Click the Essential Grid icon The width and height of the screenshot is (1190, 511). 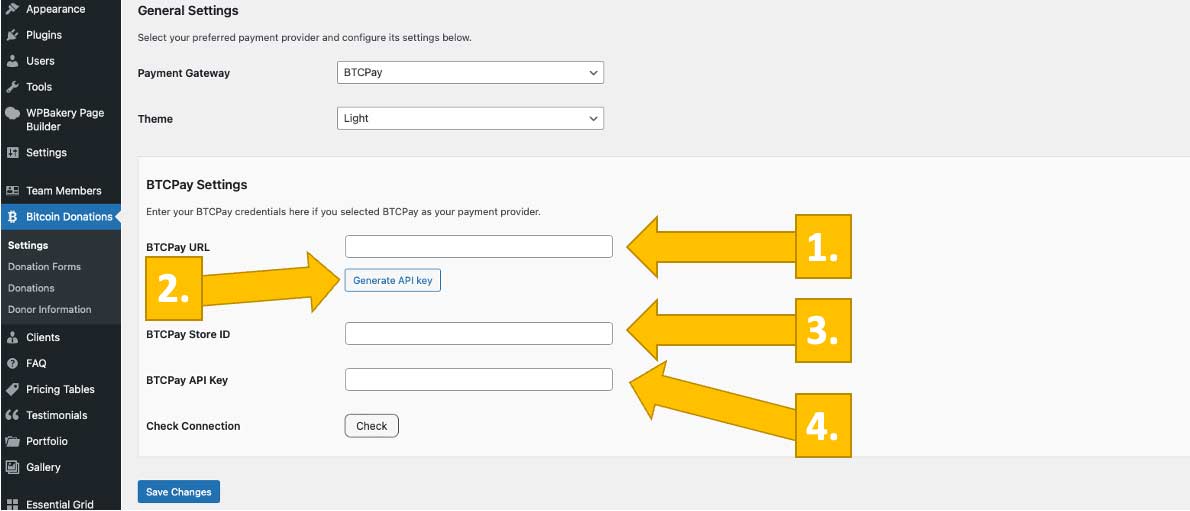click(12, 504)
